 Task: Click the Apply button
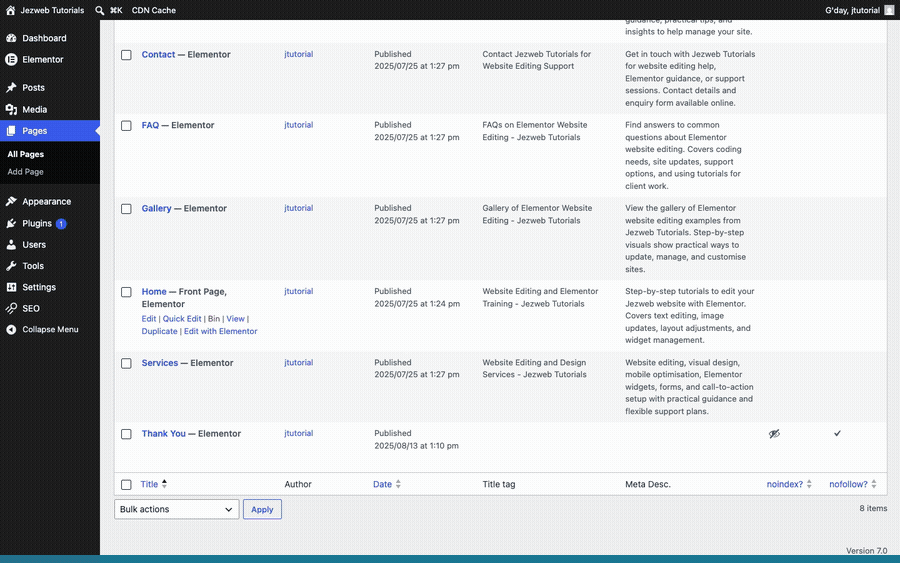pyautogui.click(x=262, y=509)
